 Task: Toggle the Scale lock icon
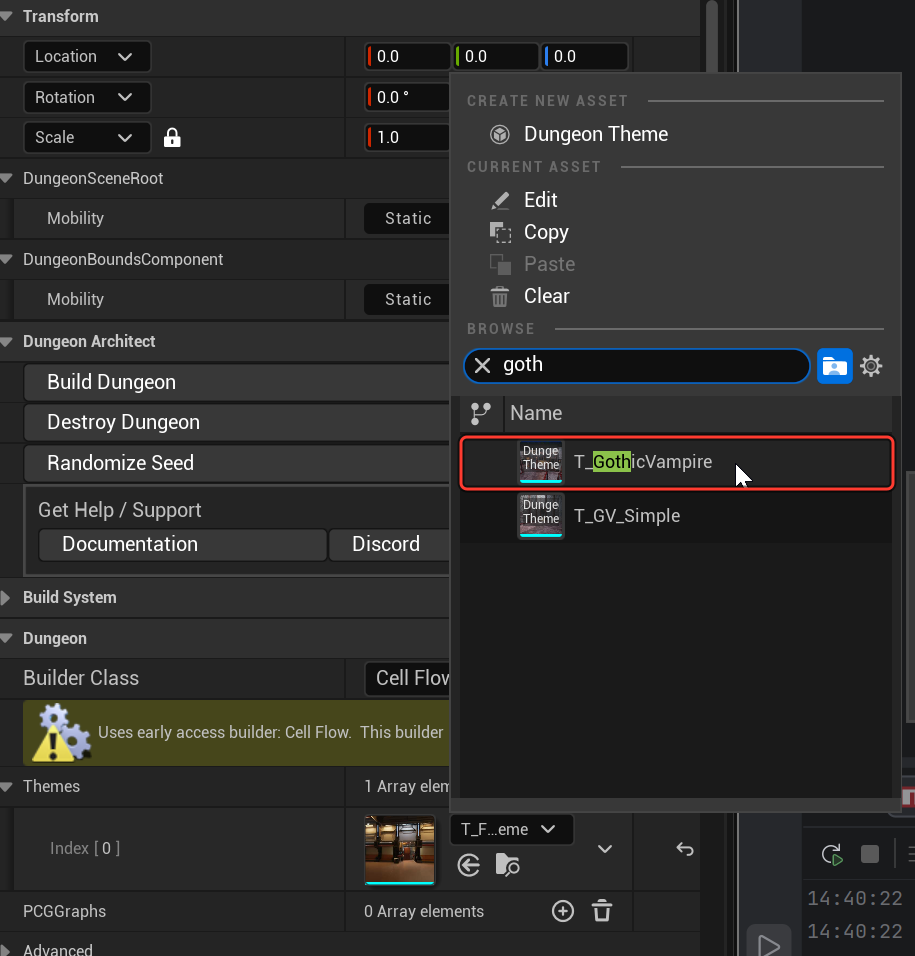point(172,138)
